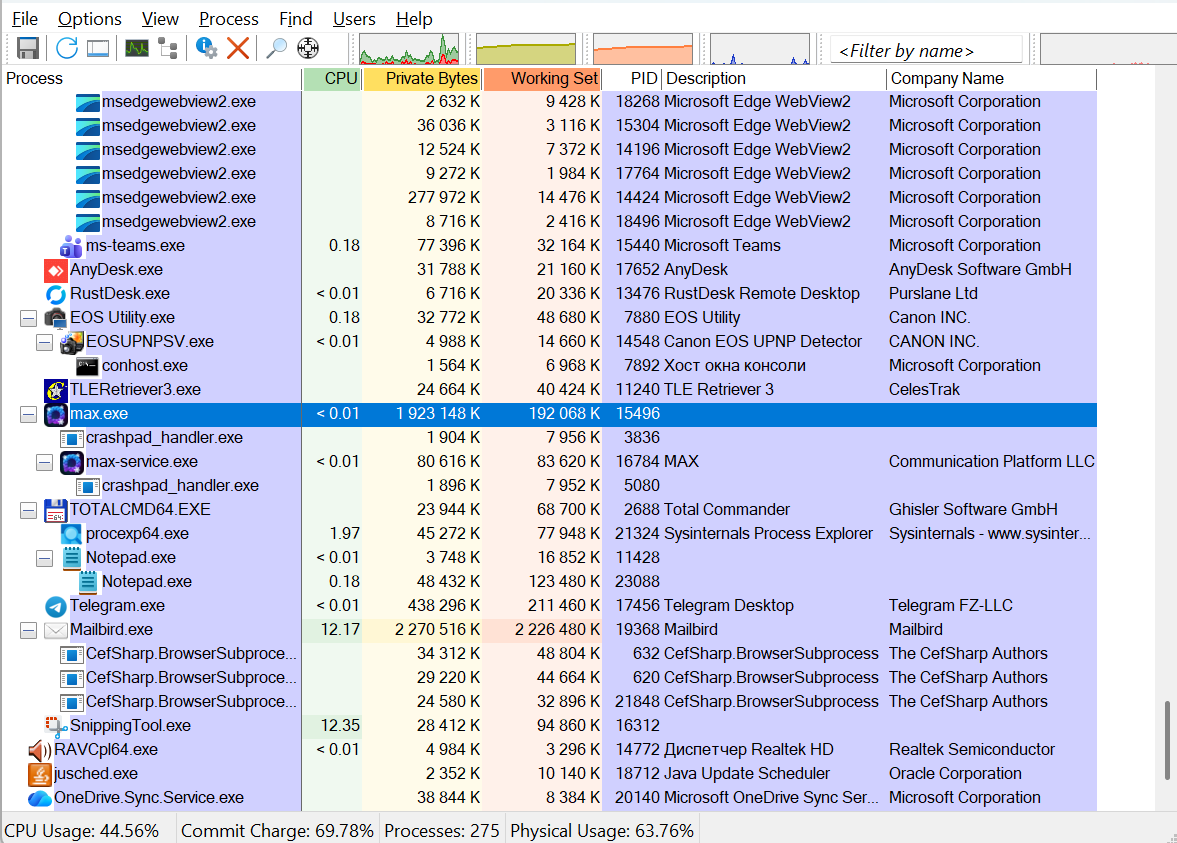Click the Refresh Now toolbar icon

(x=67, y=49)
